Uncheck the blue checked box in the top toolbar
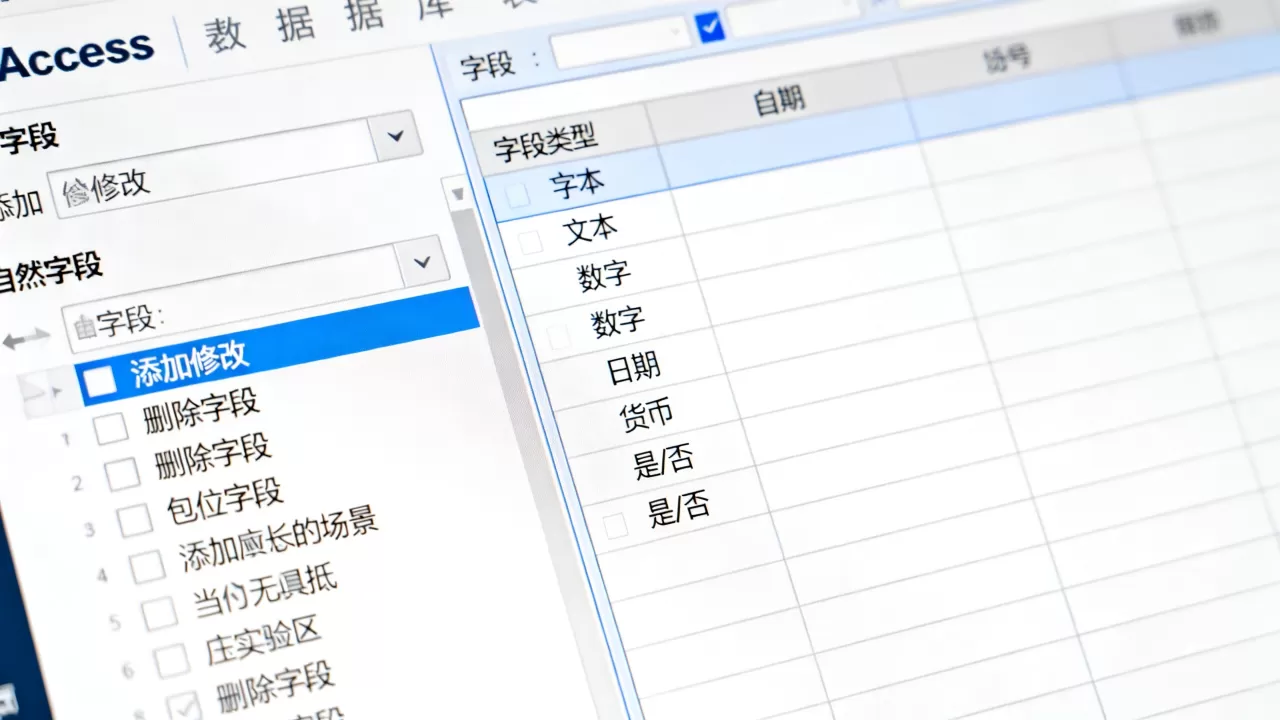The image size is (1280, 720). point(711,27)
